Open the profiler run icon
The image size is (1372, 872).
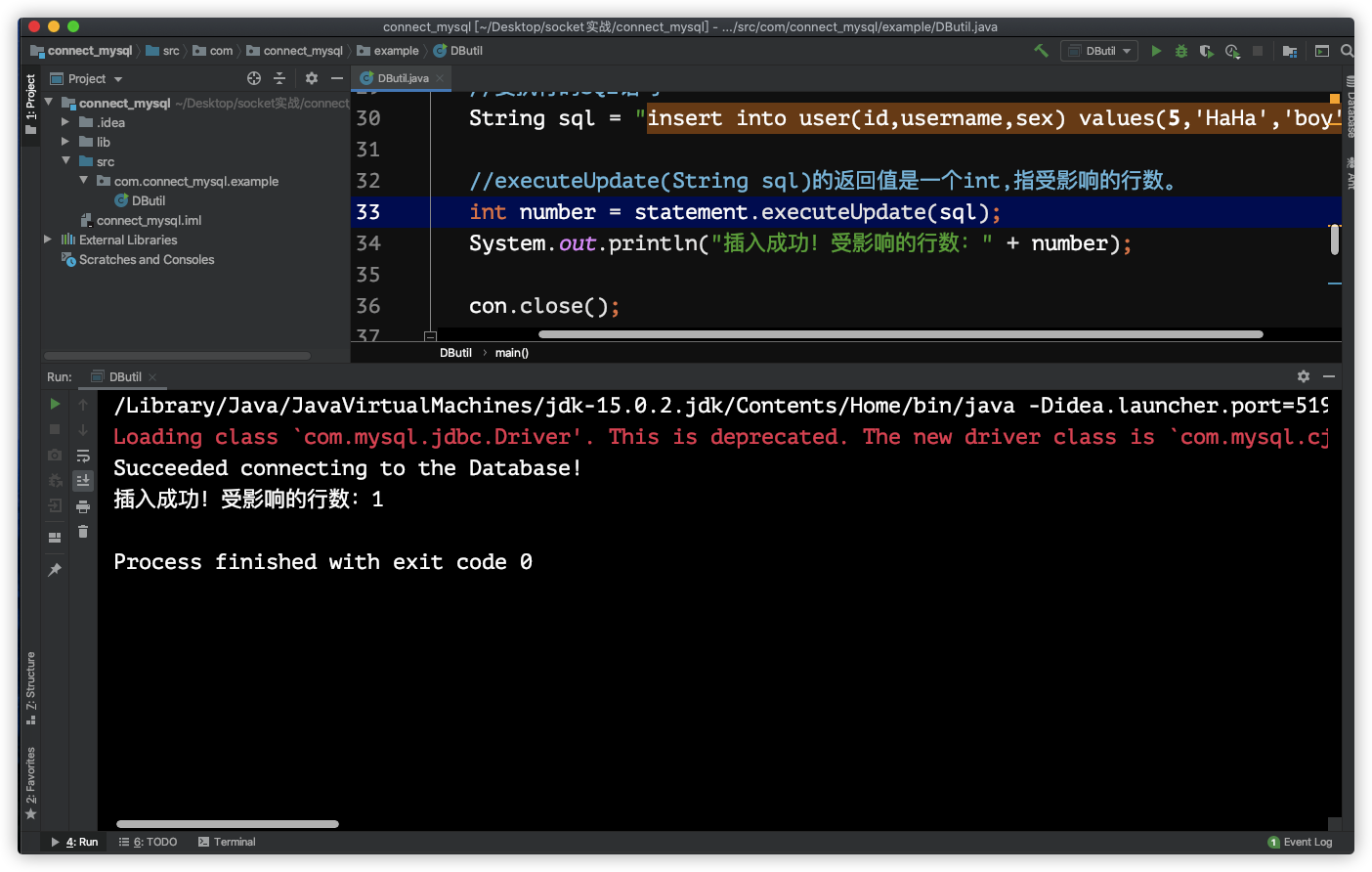tap(1232, 51)
